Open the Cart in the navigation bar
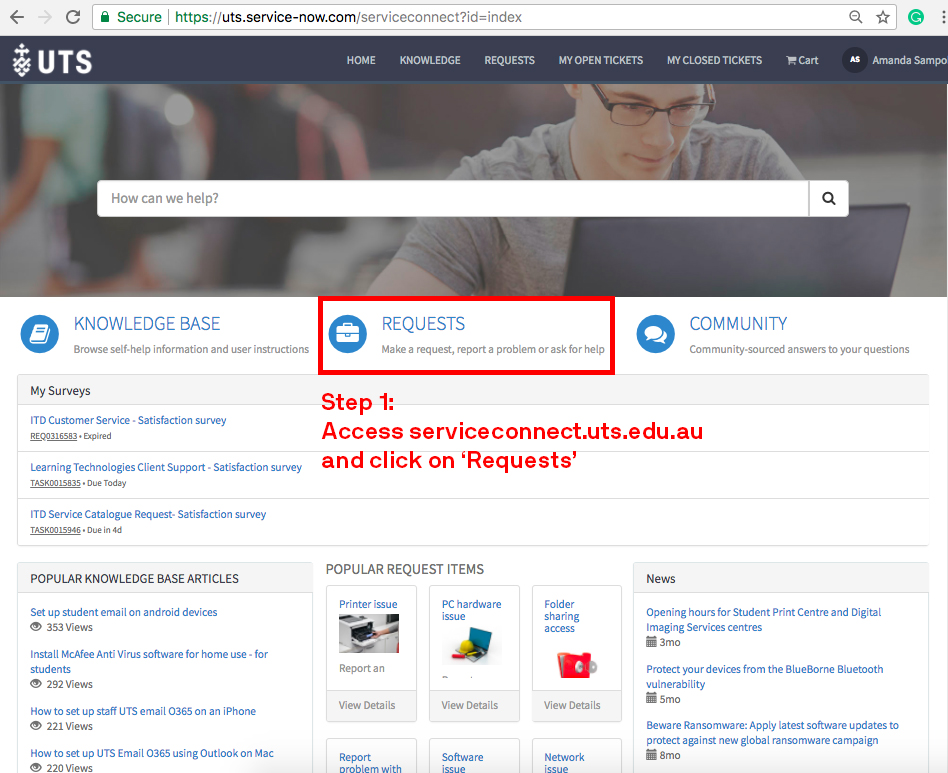Image resolution: width=948 pixels, height=773 pixels. (x=802, y=60)
